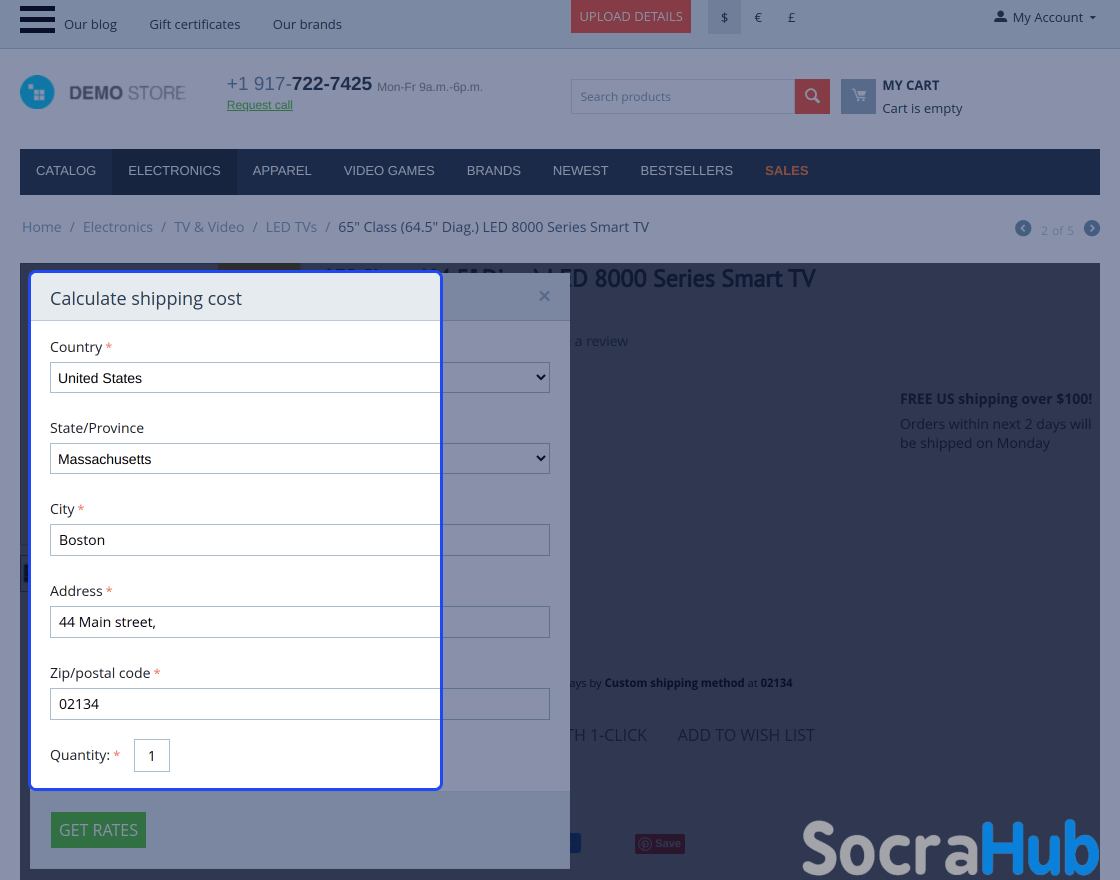Click the search magnifier button
Viewport: 1120px width, 880px height.
click(x=812, y=96)
